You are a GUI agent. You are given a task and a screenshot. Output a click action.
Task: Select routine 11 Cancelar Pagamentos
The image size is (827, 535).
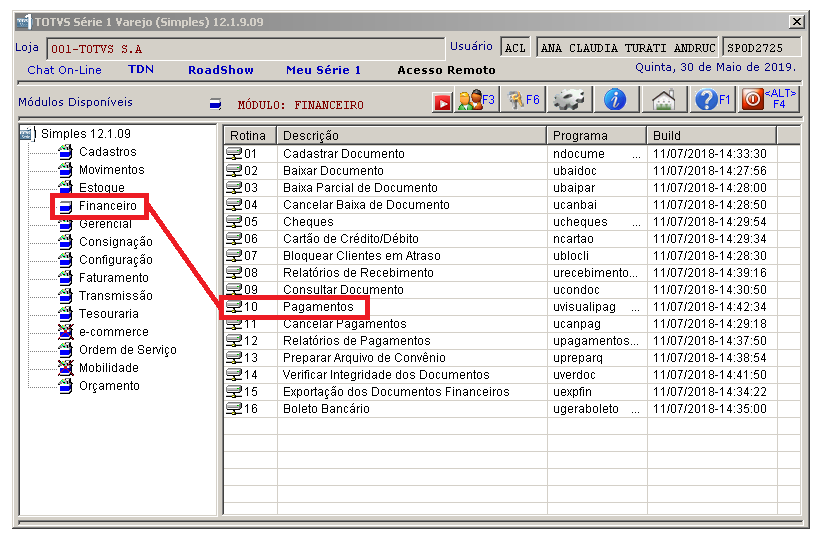(512, 323)
